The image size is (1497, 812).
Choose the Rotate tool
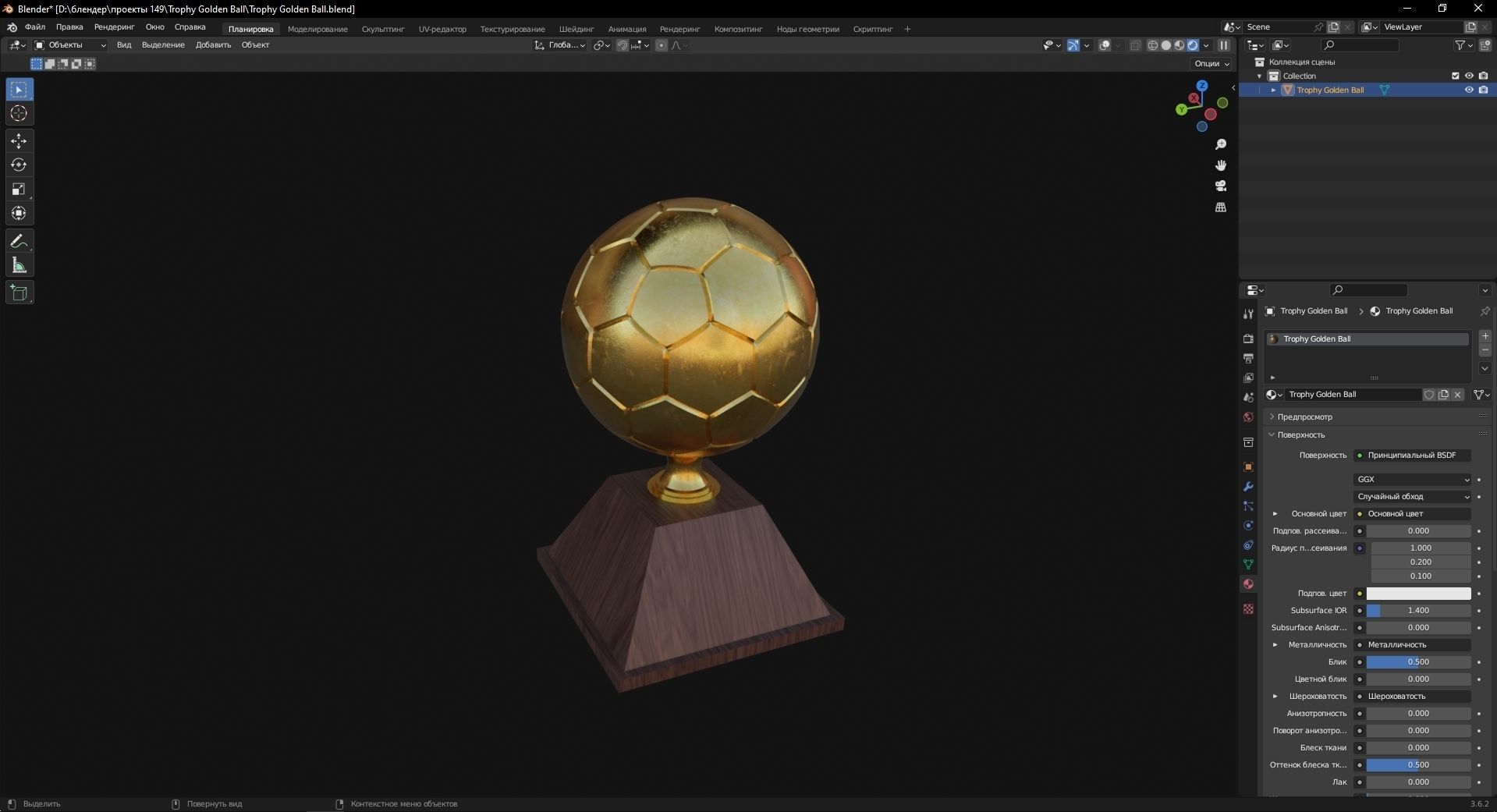(x=20, y=165)
